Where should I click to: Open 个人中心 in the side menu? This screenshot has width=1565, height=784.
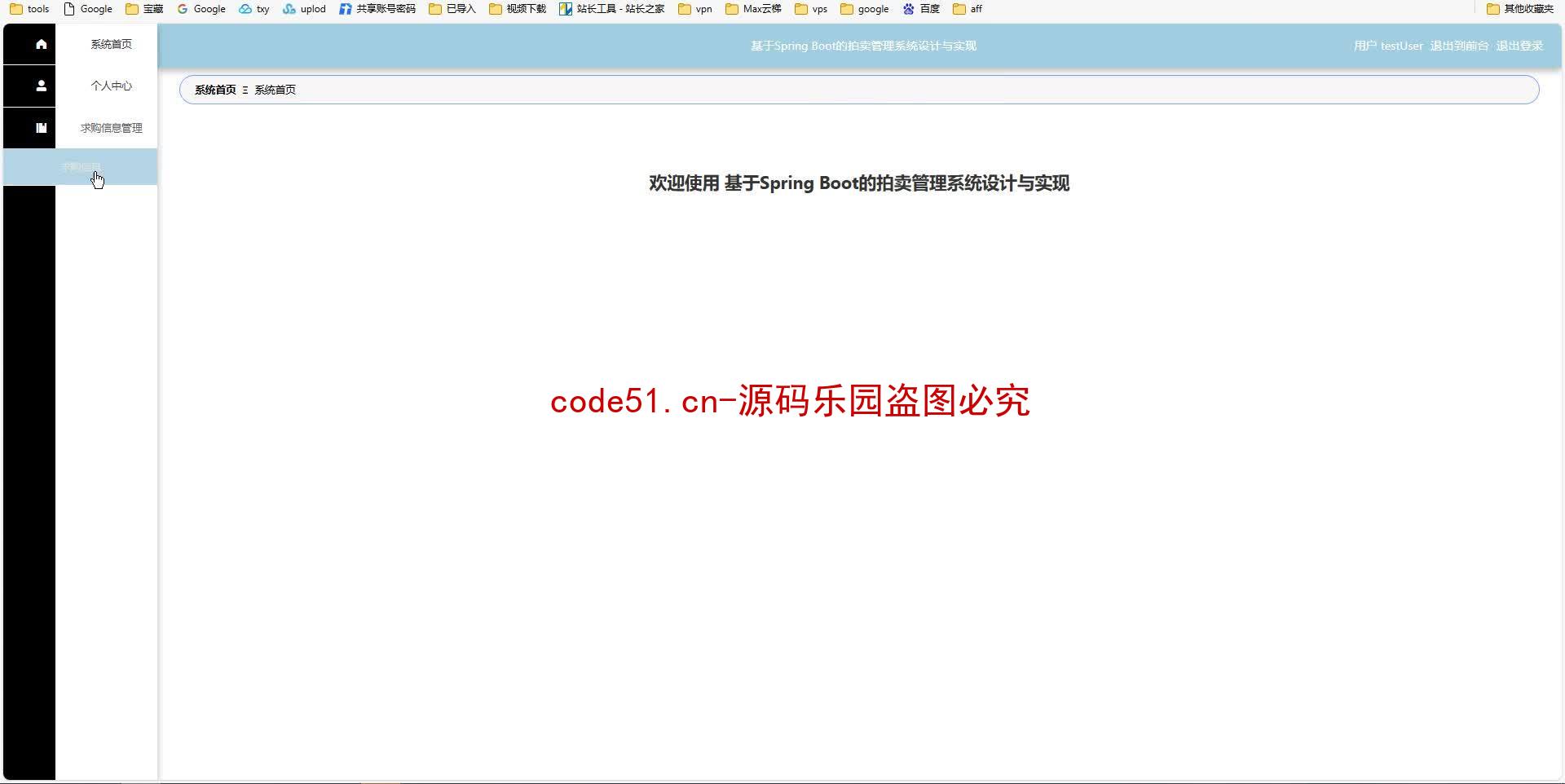pos(112,86)
